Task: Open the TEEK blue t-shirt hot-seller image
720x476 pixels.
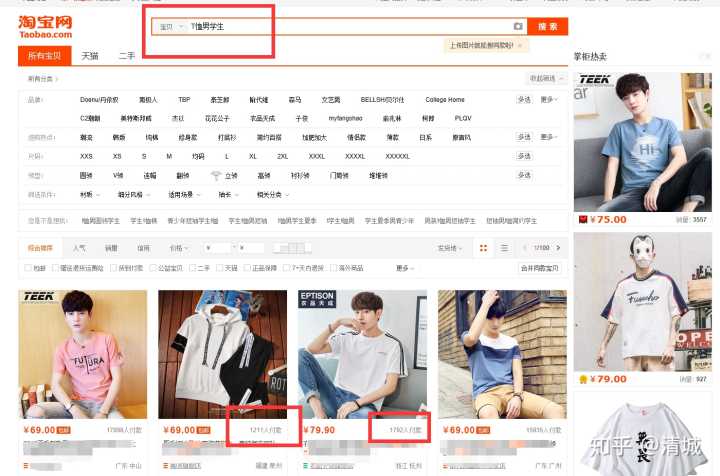Action: tap(643, 142)
